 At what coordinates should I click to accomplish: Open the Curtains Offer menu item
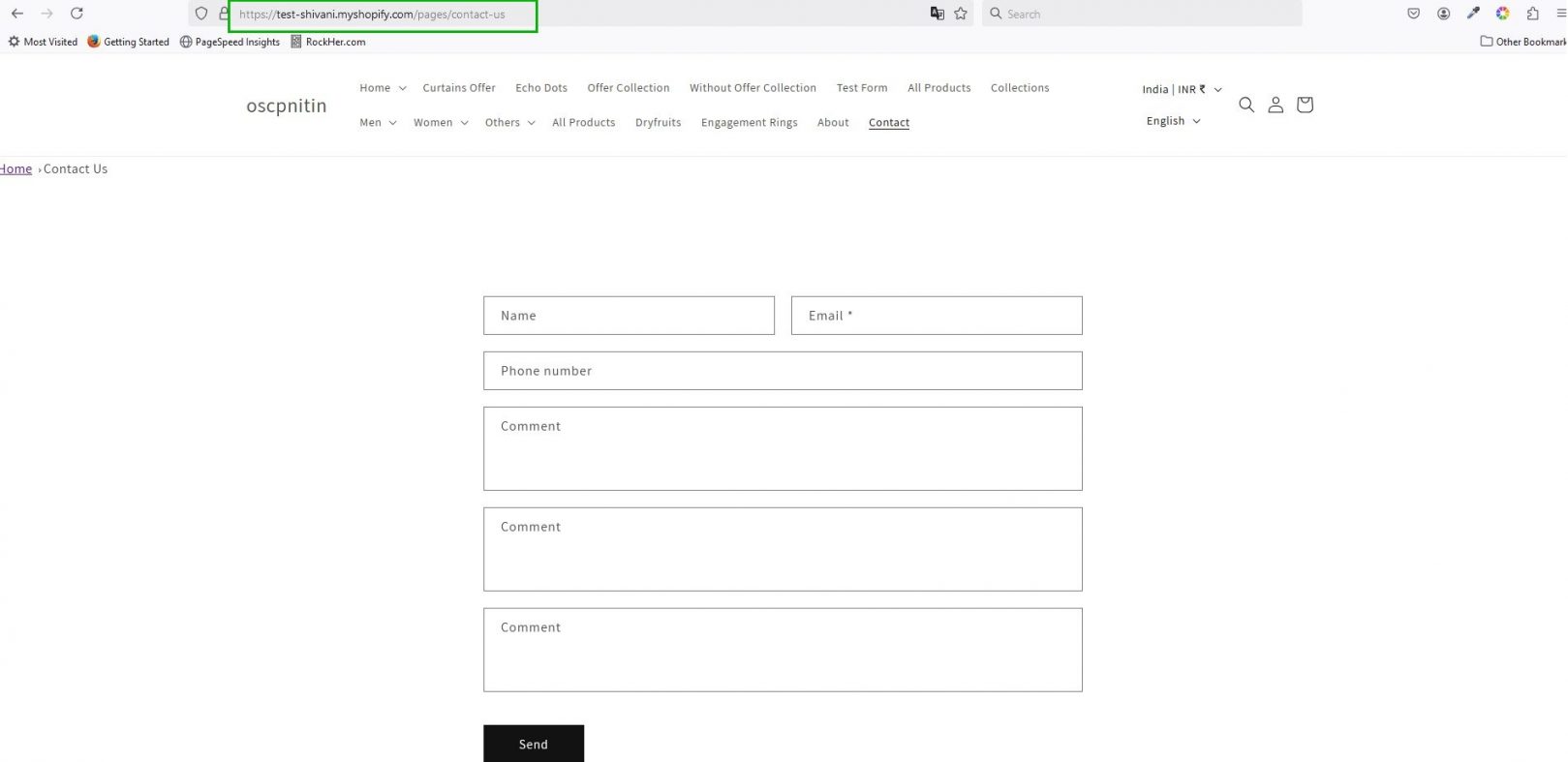click(458, 88)
